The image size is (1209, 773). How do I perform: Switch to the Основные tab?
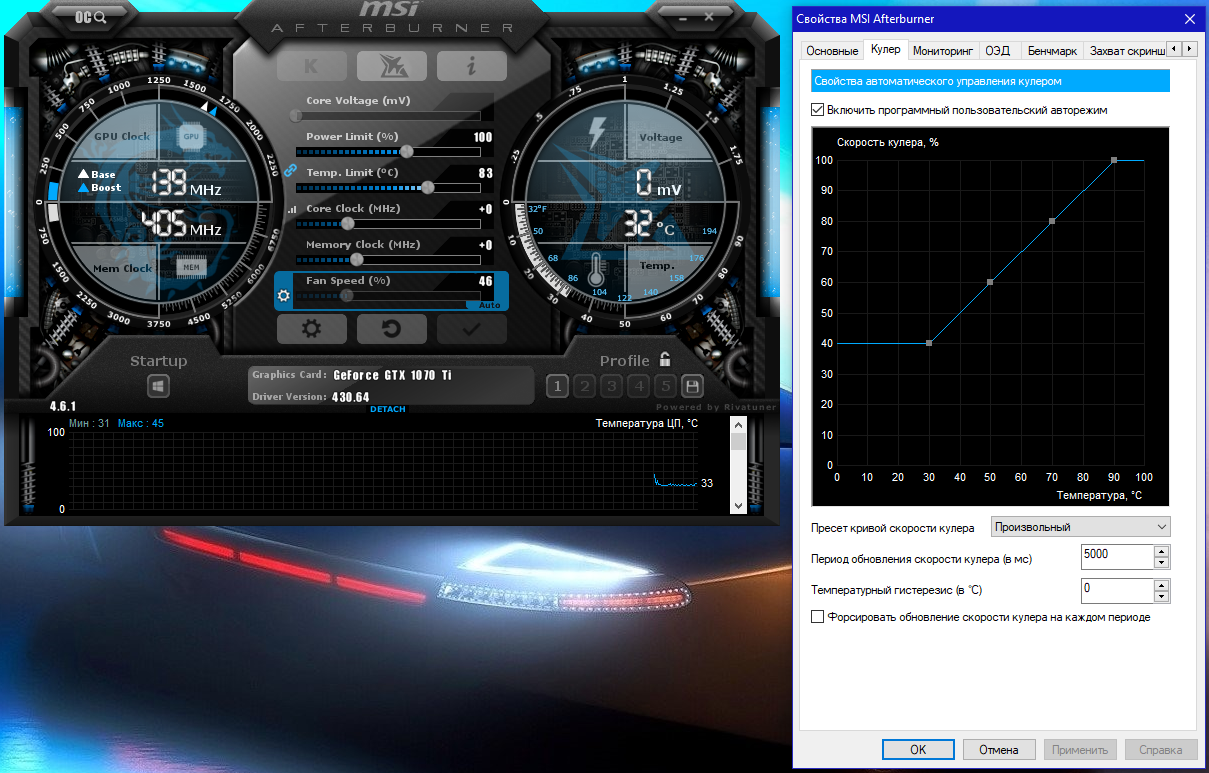(x=832, y=50)
